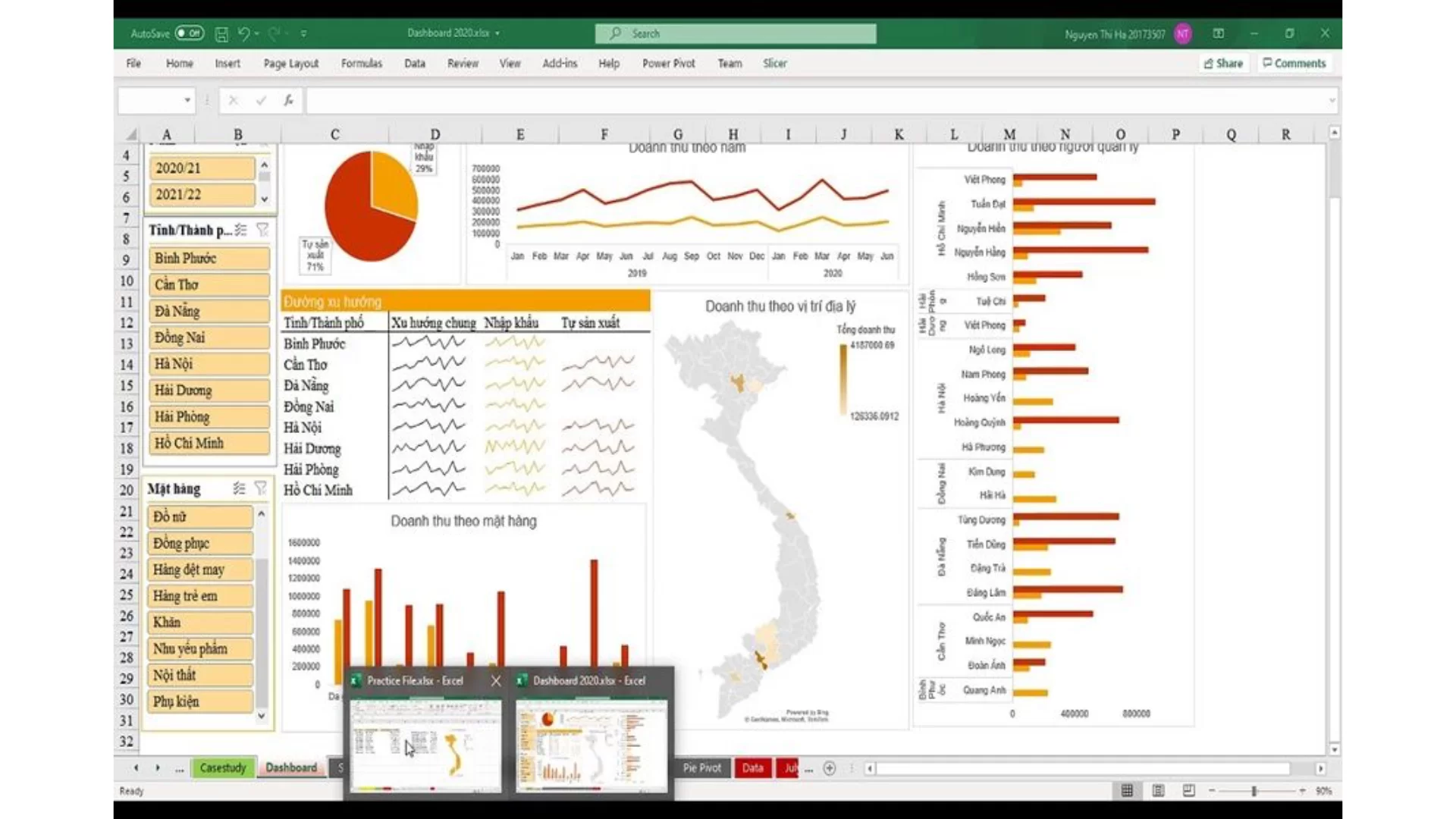Open the Name Box dropdown arrow
The height and width of the screenshot is (819, 1456).
(187, 100)
